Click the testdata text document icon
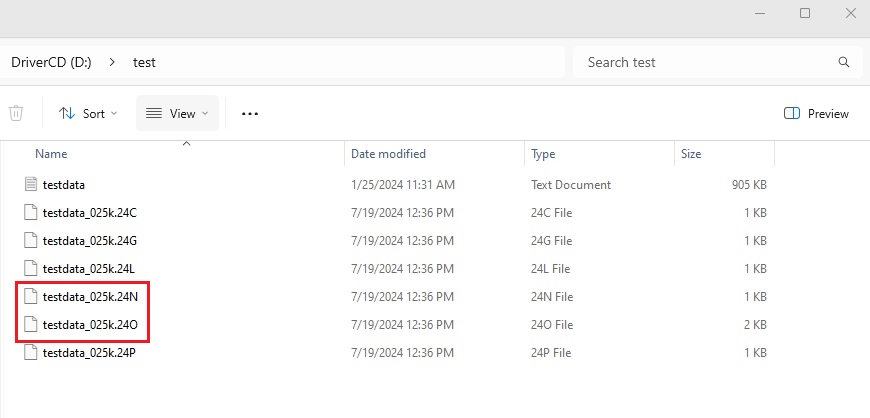 [30, 185]
